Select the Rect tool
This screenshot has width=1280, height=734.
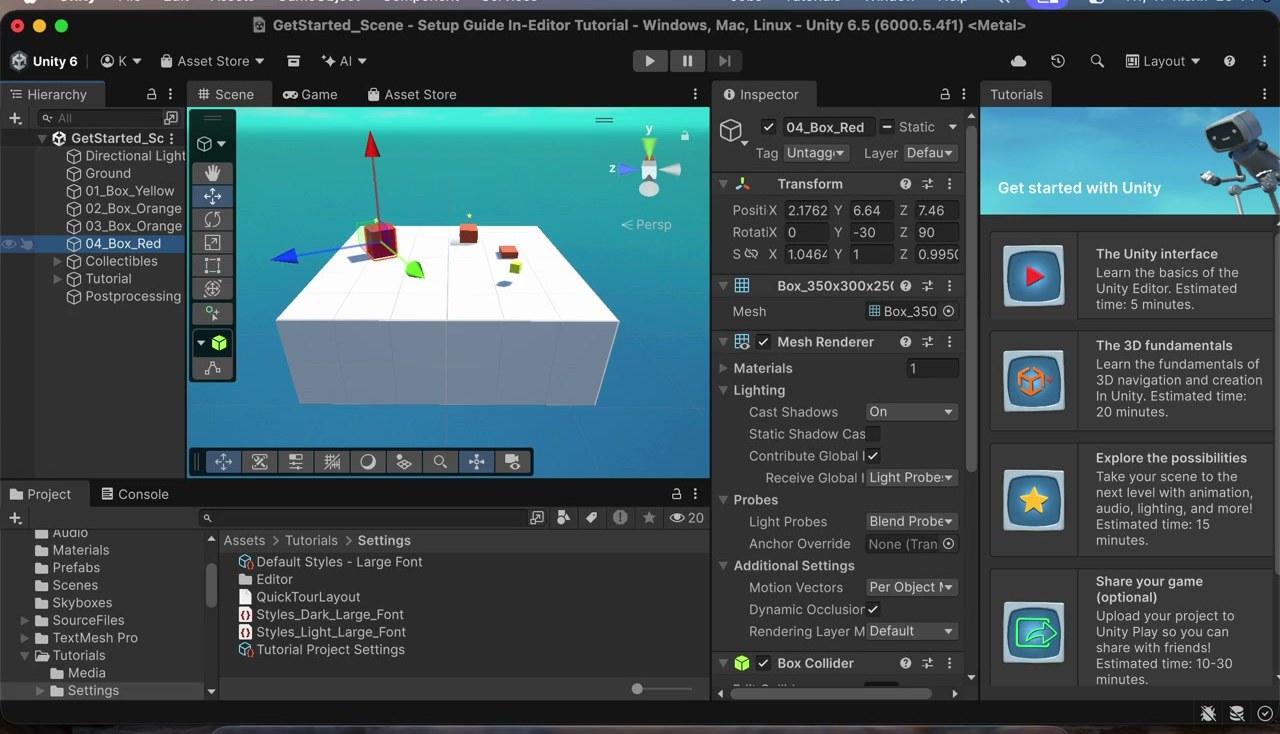click(x=212, y=265)
